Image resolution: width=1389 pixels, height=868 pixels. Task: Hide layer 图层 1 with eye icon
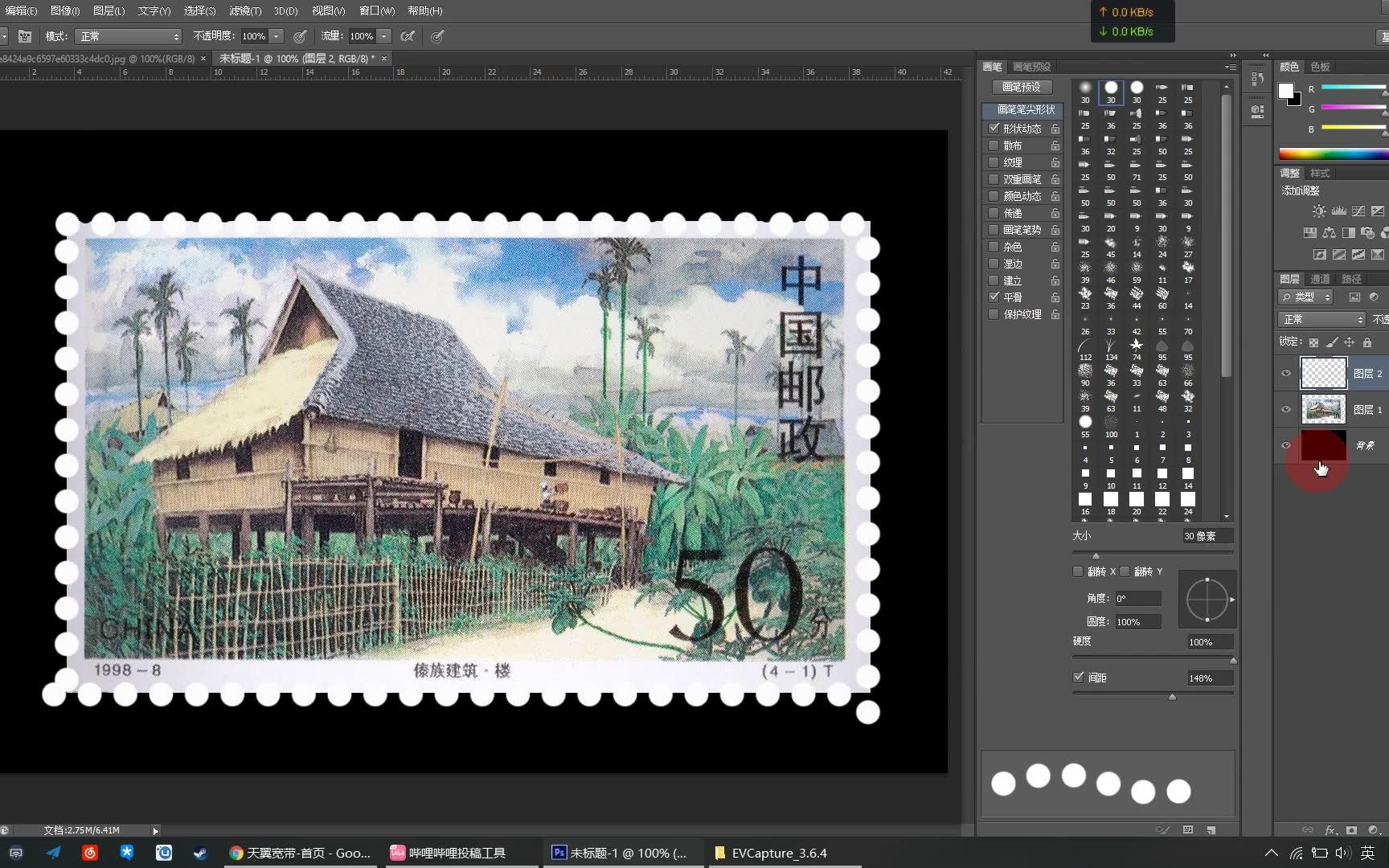[1286, 409]
